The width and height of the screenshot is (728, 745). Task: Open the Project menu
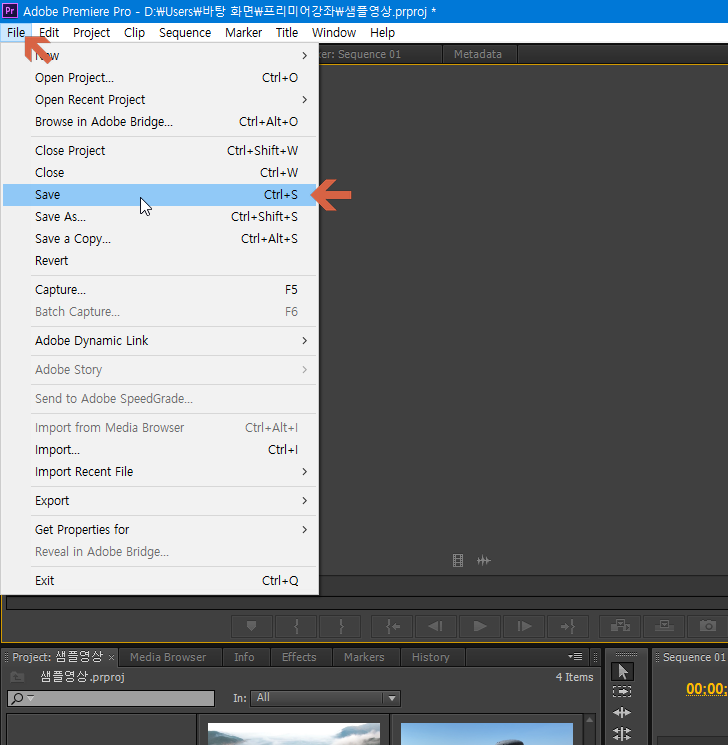tap(91, 33)
